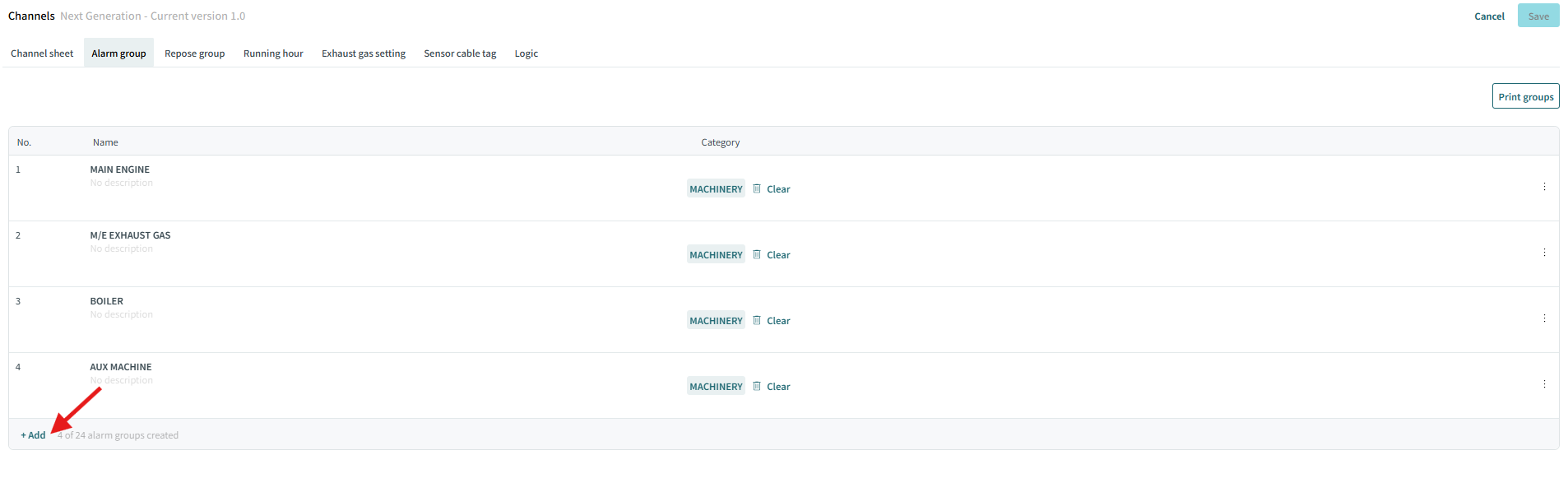This screenshot has height=483, width=1568.
Task: Open MACHINERY category tag for BOILER
Action: click(716, 320)
